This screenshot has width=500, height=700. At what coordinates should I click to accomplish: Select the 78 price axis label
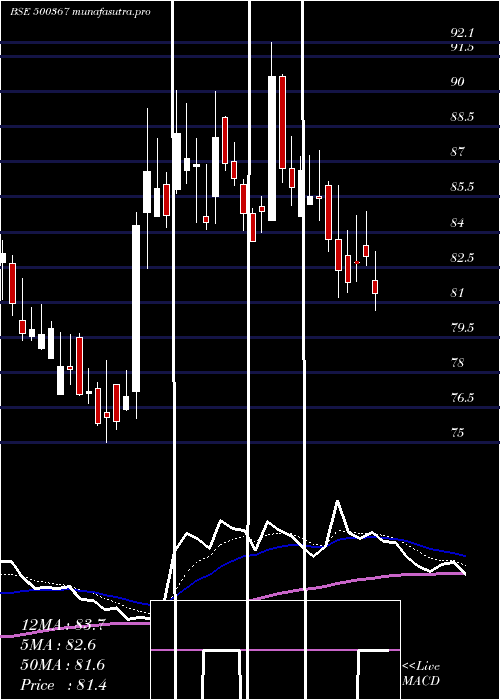tap(458, 362)
